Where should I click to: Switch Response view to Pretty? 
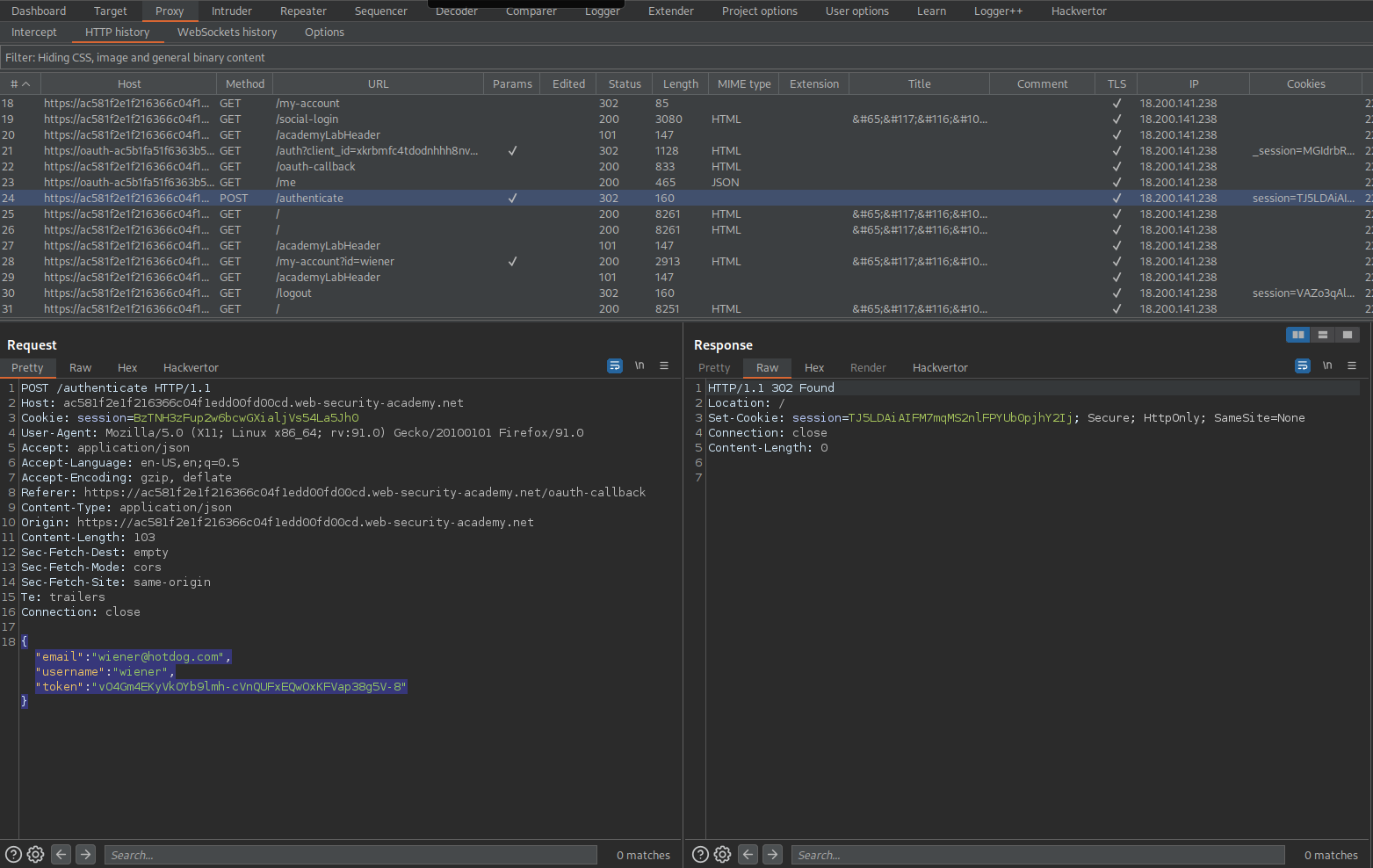714,367
